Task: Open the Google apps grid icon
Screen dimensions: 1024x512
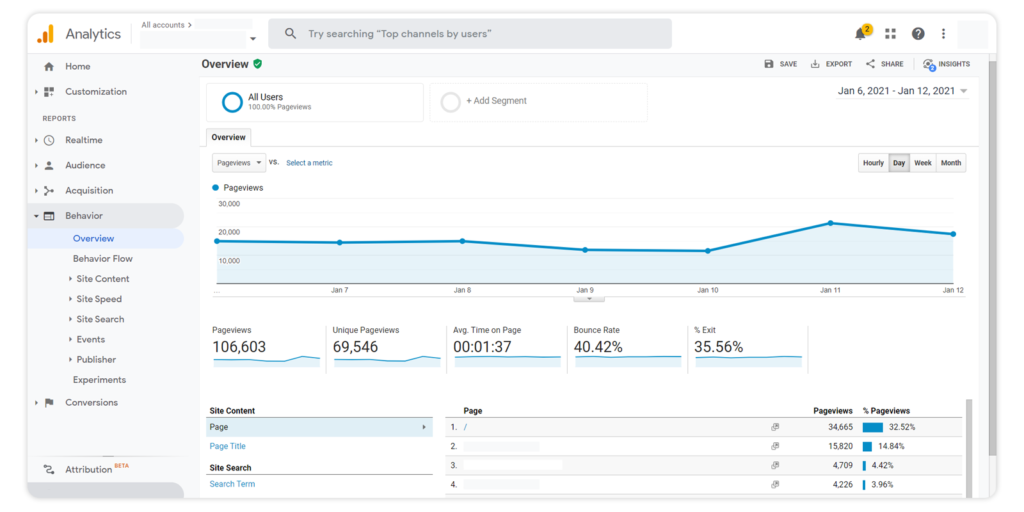Action: click(x=890, y=34)
